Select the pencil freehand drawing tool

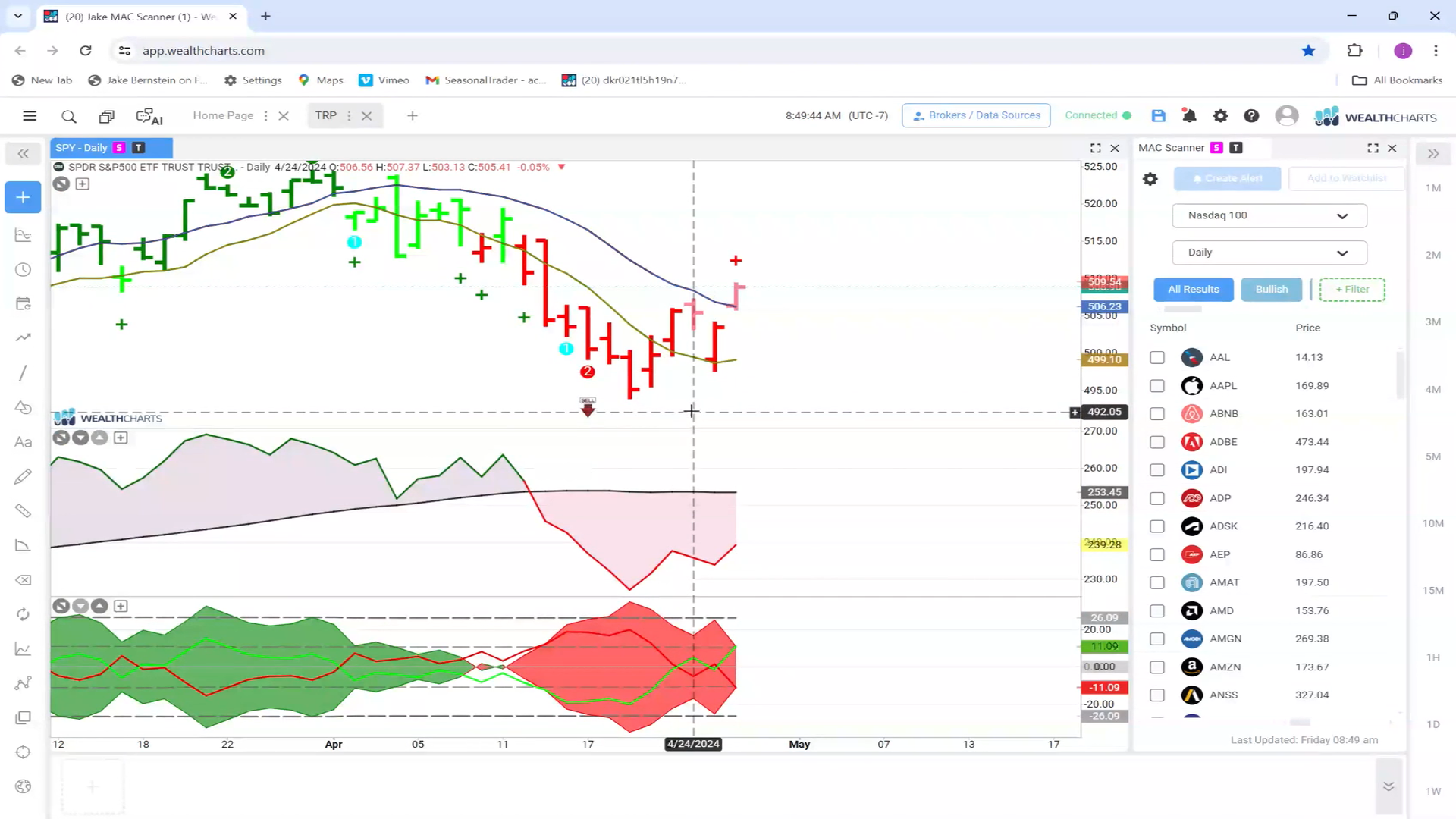pos(23,476)
